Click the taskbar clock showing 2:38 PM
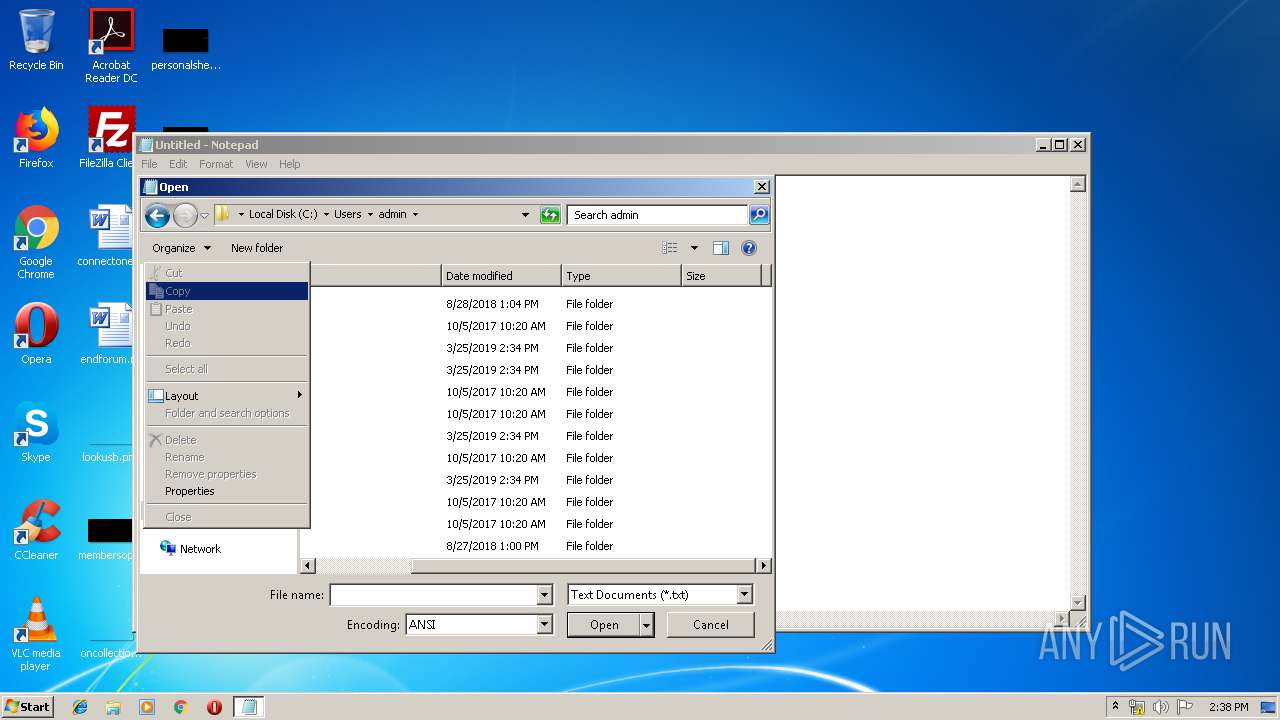This screenshot has width=1280, height=720. tap(1228, 707)
